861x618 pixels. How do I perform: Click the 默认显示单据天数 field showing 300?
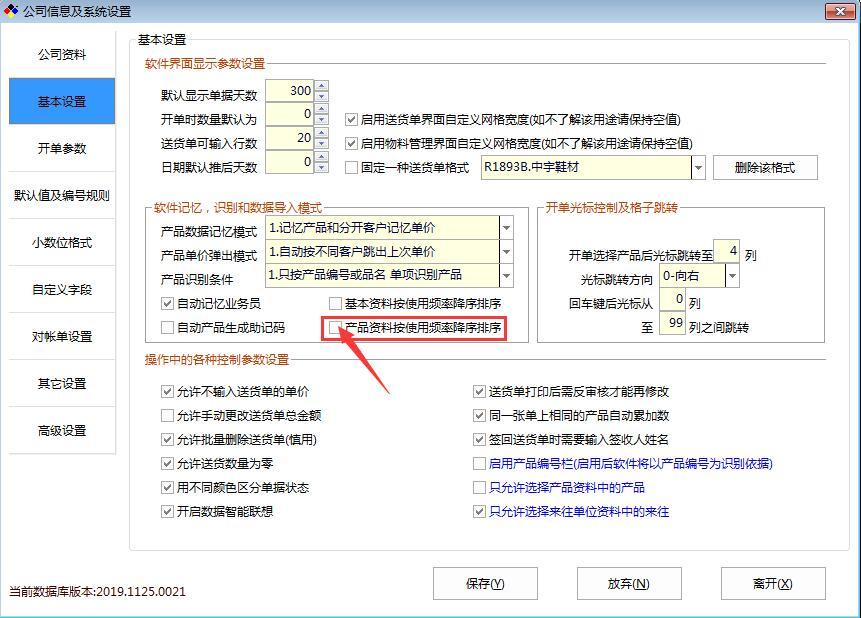(x=290, y=91)
